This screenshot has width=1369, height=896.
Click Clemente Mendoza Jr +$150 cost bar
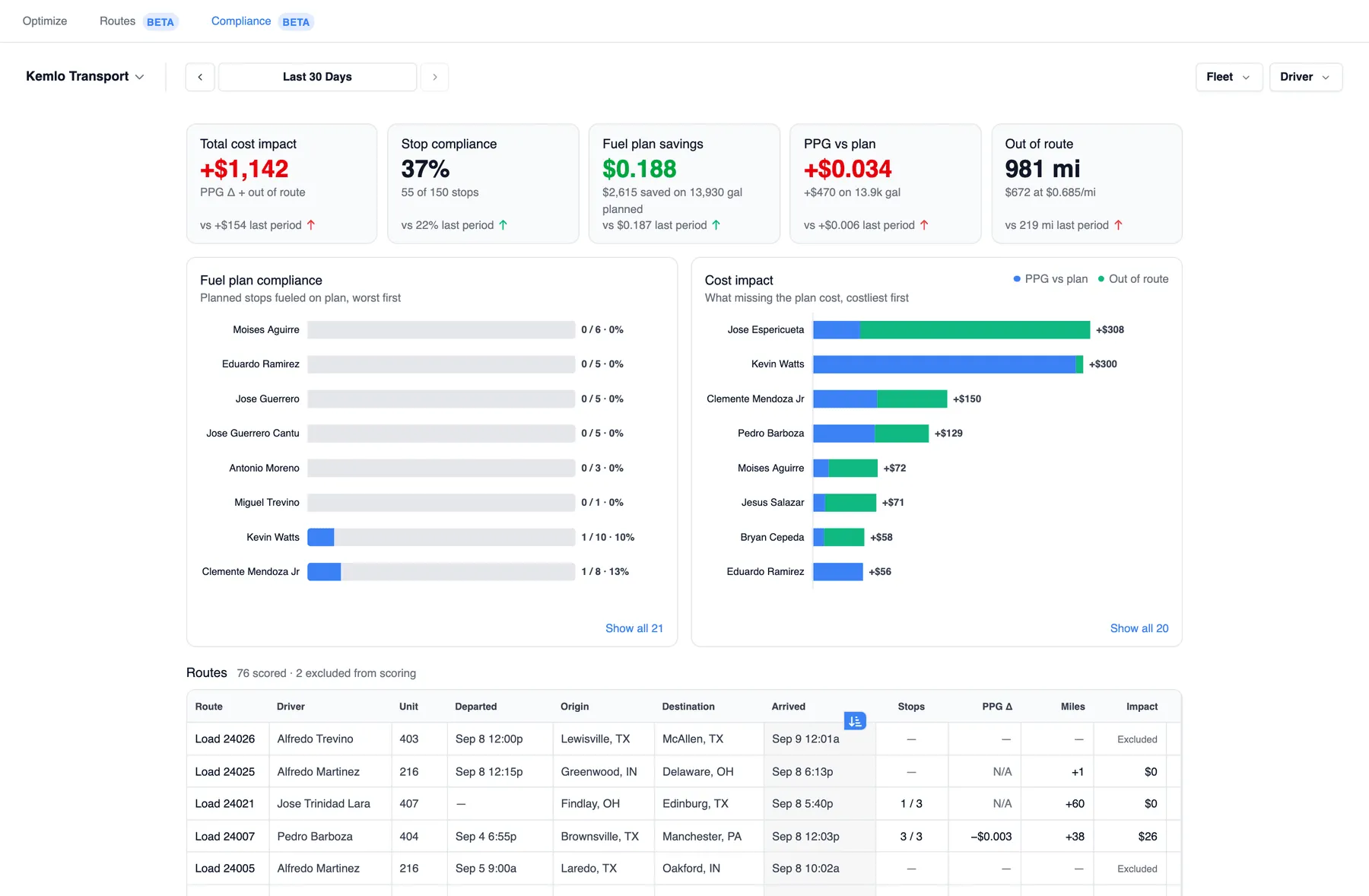[880, 399]
